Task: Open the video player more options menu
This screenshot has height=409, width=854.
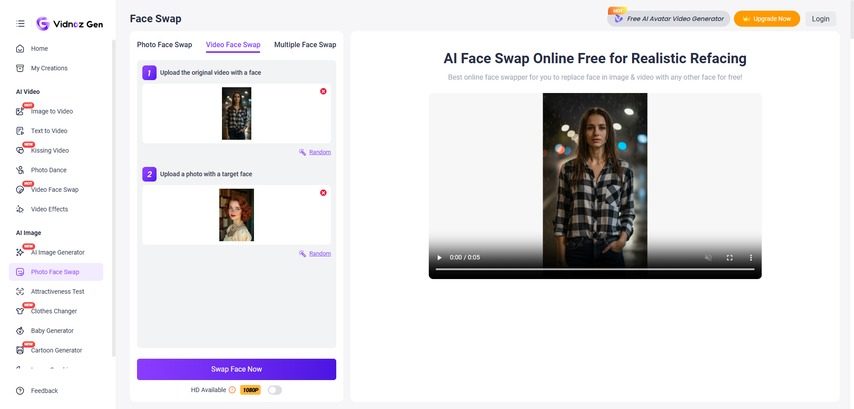Action: tap(751, 258)
